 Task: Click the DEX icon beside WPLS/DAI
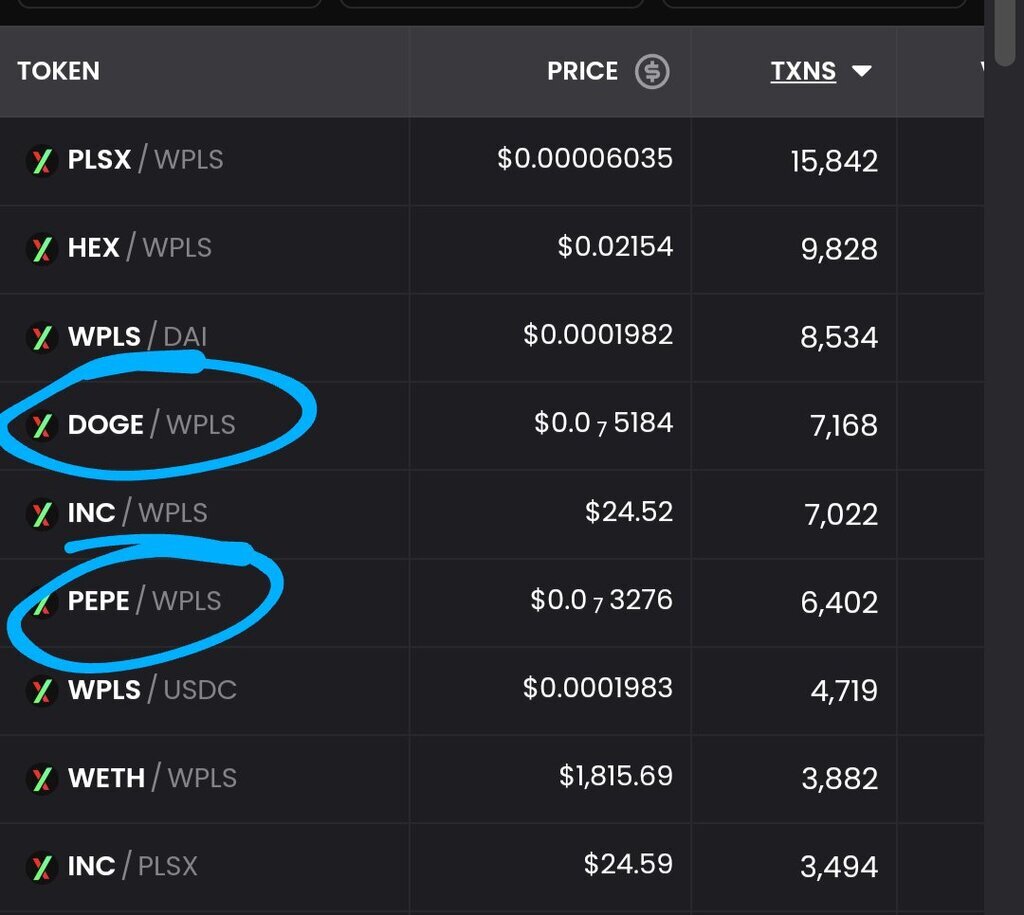point(41,337)
